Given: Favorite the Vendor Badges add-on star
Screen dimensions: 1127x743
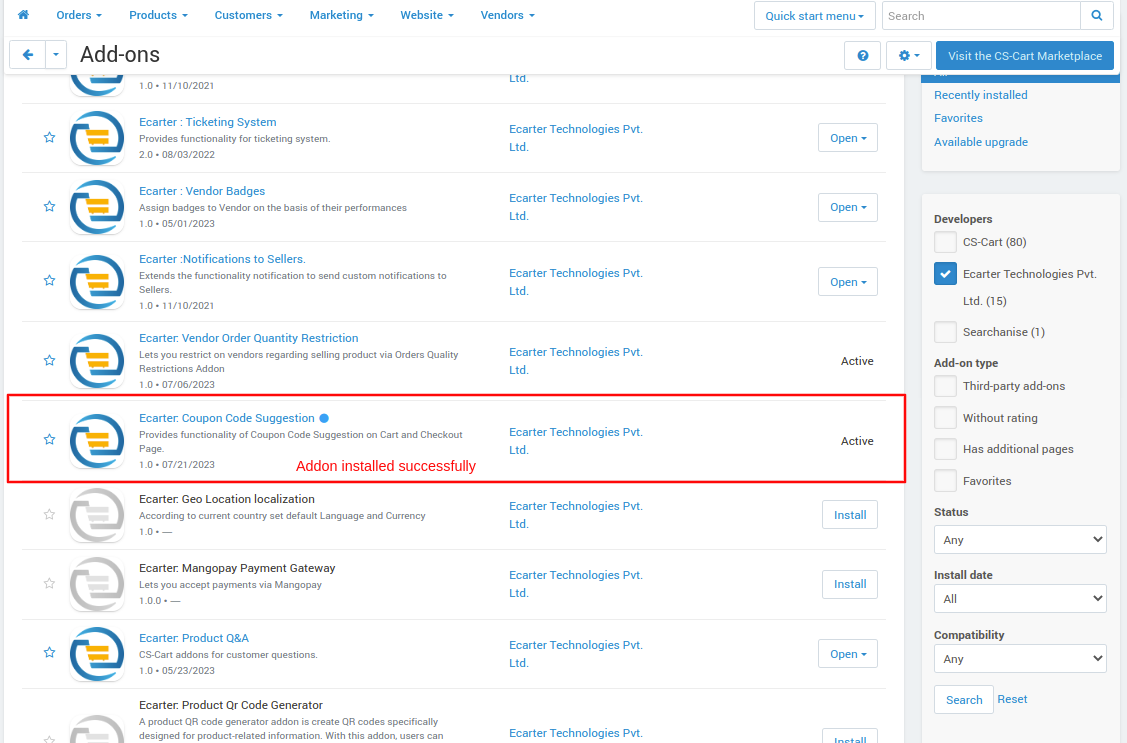Looking at the screenshot, I should click(x=49, y=206).
